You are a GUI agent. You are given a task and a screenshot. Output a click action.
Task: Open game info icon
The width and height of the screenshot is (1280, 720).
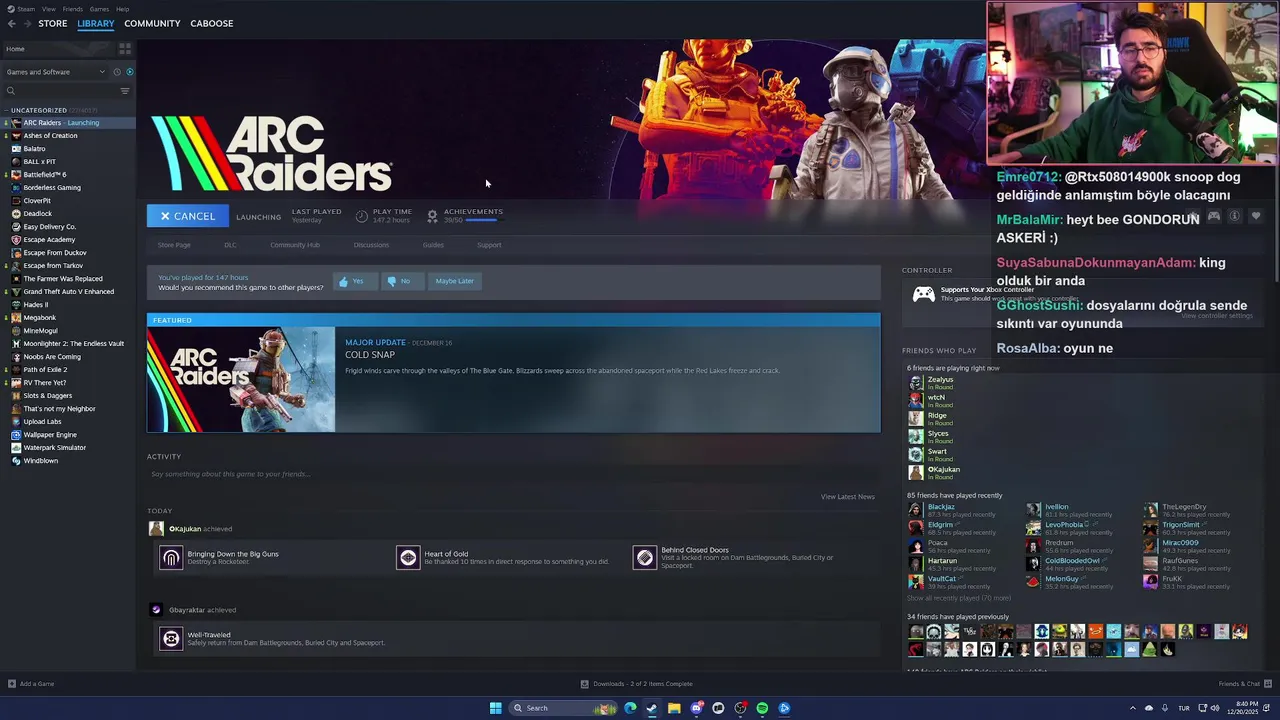click(x=1235, y=216)
